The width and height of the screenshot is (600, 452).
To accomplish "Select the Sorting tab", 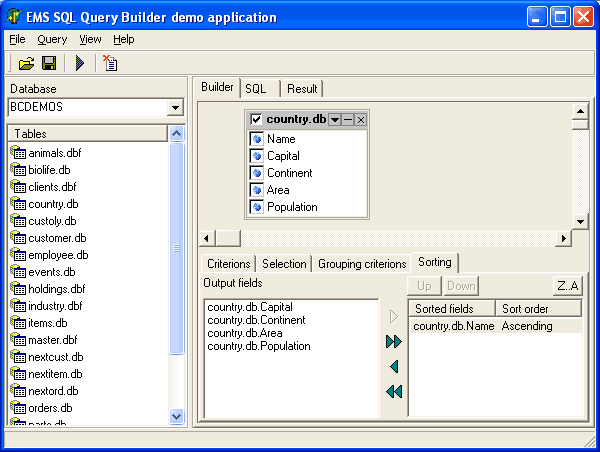I will (435, 262).
